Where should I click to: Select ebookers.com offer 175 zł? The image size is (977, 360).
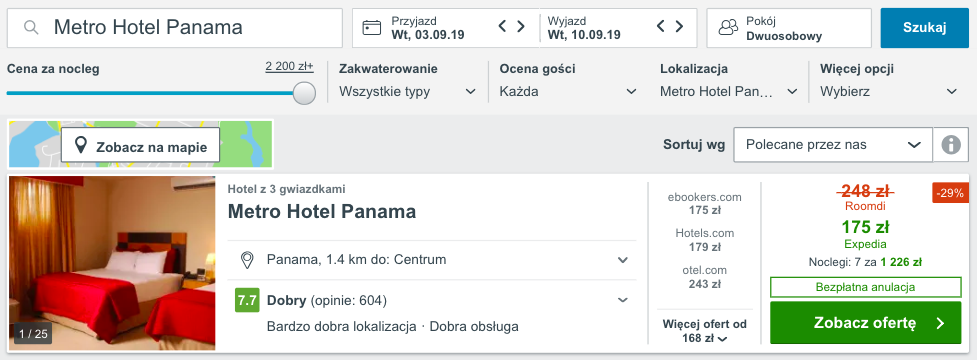[x=705, y=204]
